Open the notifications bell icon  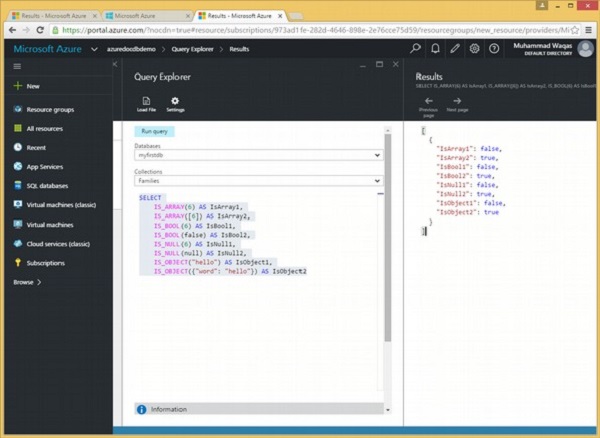[x=435, y=48]
